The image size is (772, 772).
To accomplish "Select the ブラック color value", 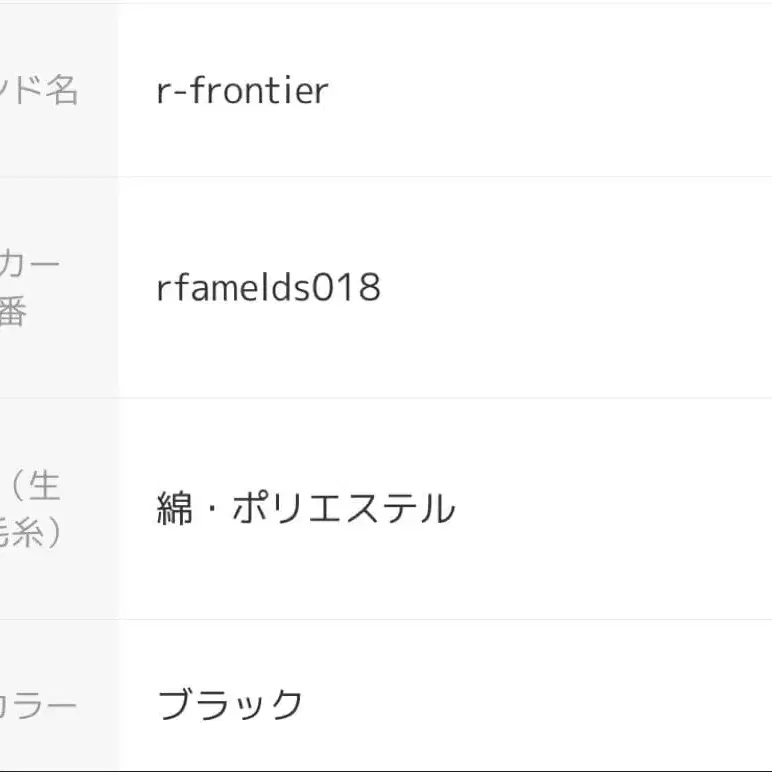I will tap(231, 705).
